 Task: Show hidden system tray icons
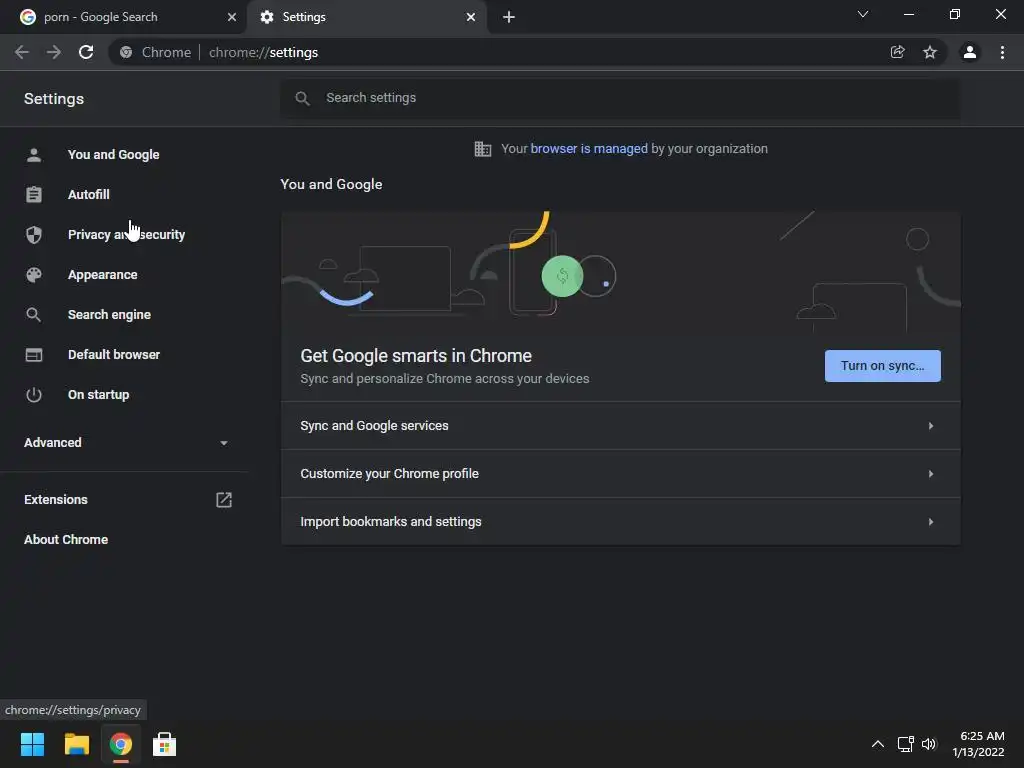click(x=878, y=744)
